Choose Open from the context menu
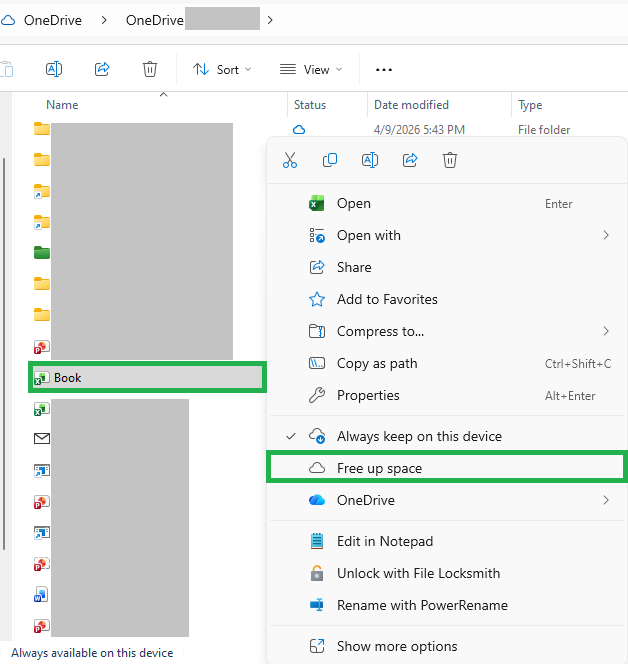The image size is (628, 664). 449,204
